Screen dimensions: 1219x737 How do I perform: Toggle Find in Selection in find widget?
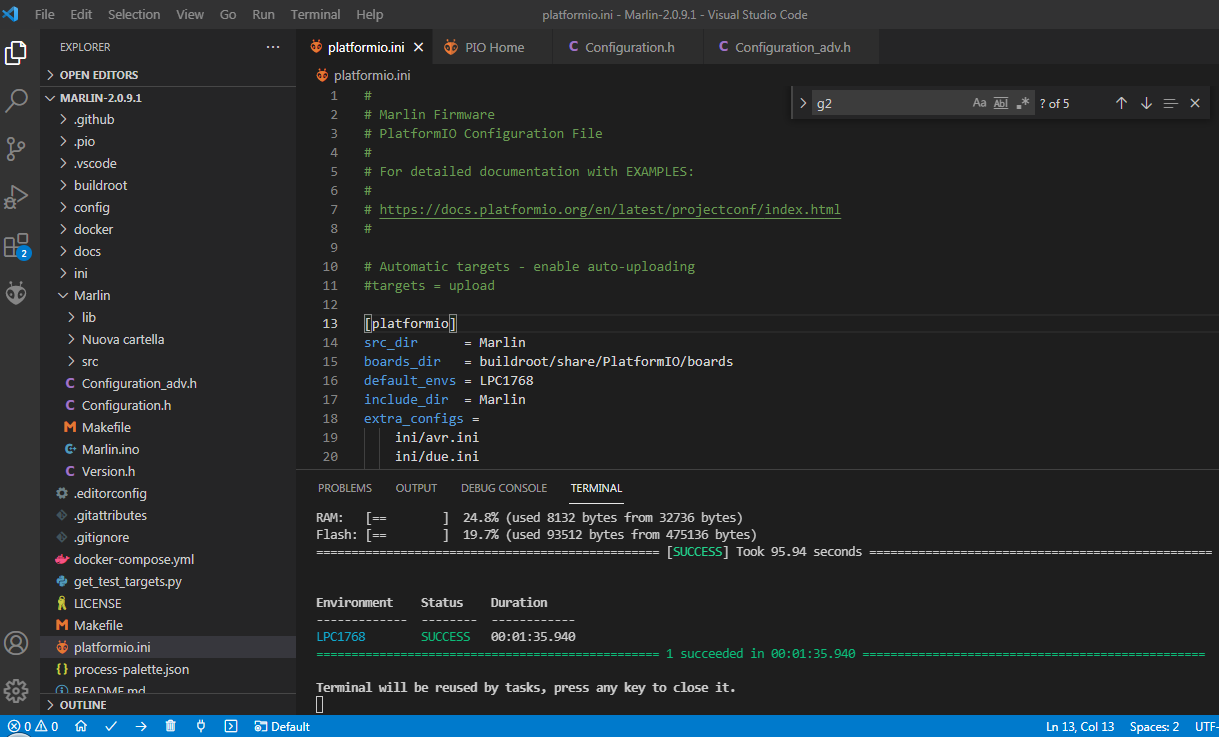[x=1171, y=103]
